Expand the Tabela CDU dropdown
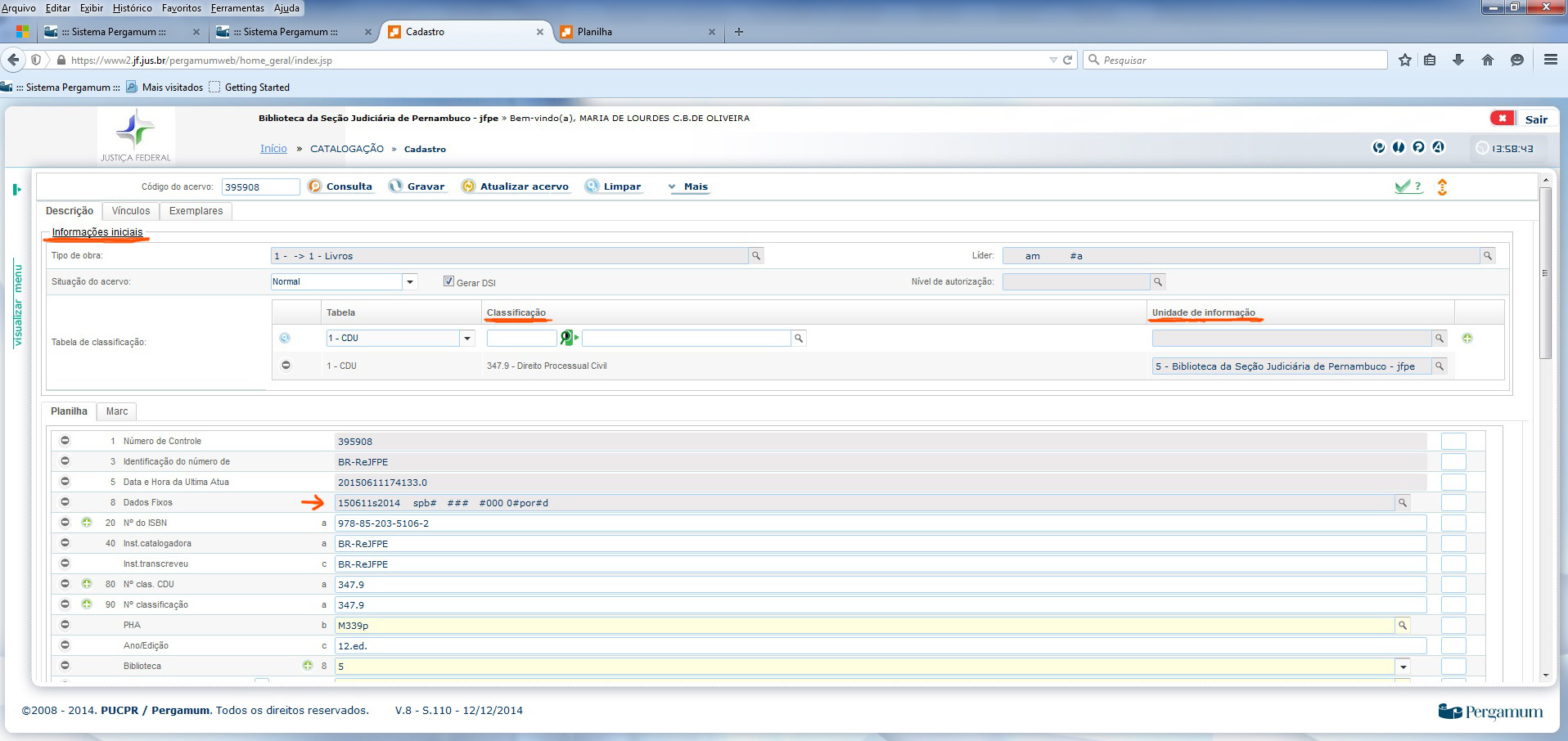Viewport: 1568px width, 741px height. [x=467, y=339]
